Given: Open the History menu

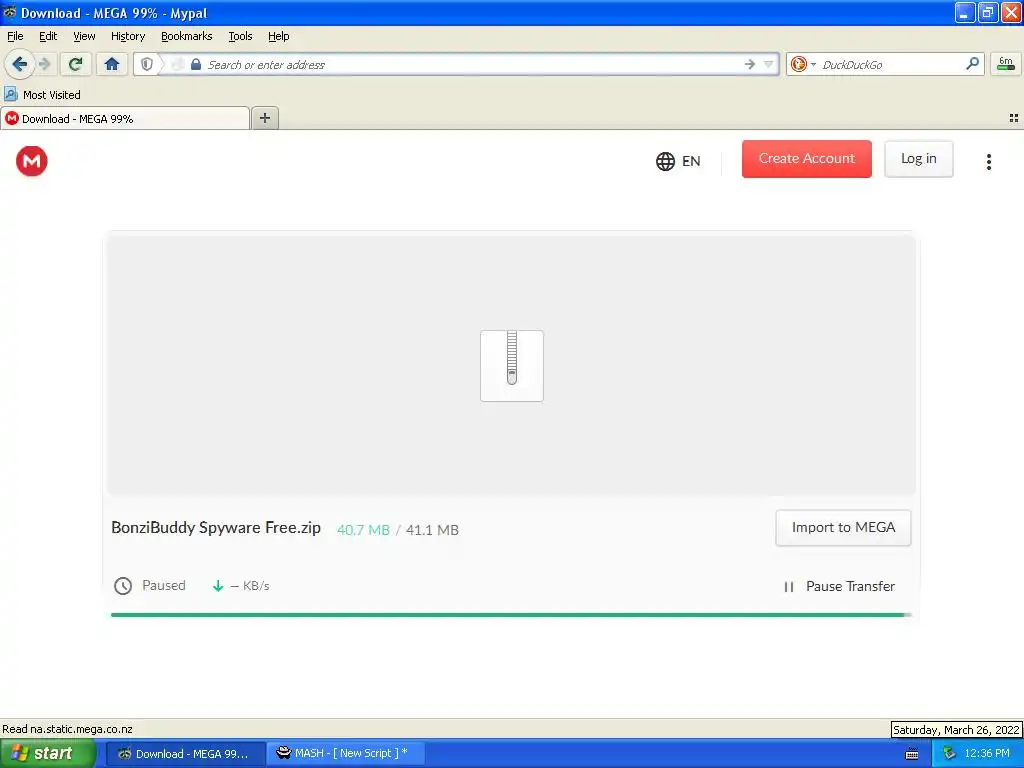Looking at the screenshot, I should coord(128,36).
